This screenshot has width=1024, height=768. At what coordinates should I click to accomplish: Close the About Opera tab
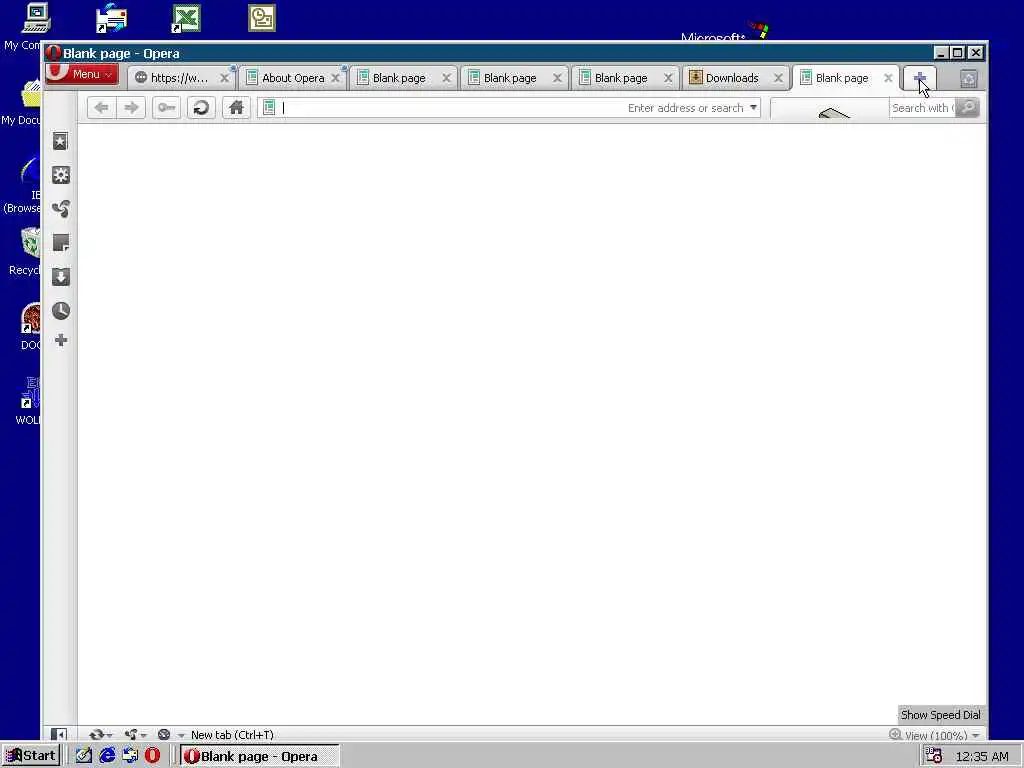[x=335, y=78]
